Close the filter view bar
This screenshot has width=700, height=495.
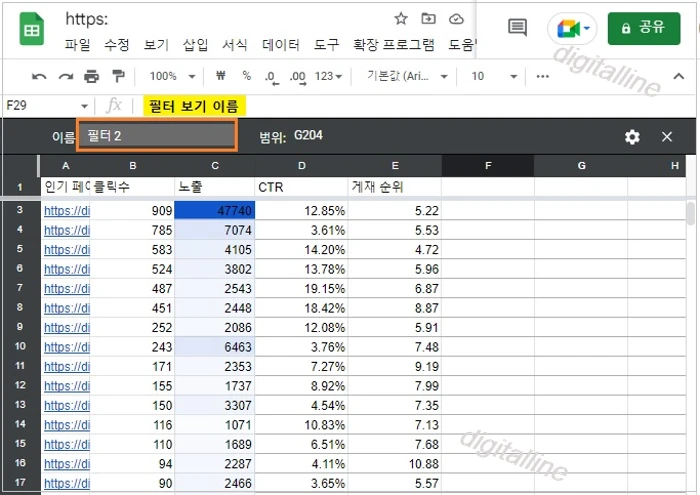[x=667, y=137]
